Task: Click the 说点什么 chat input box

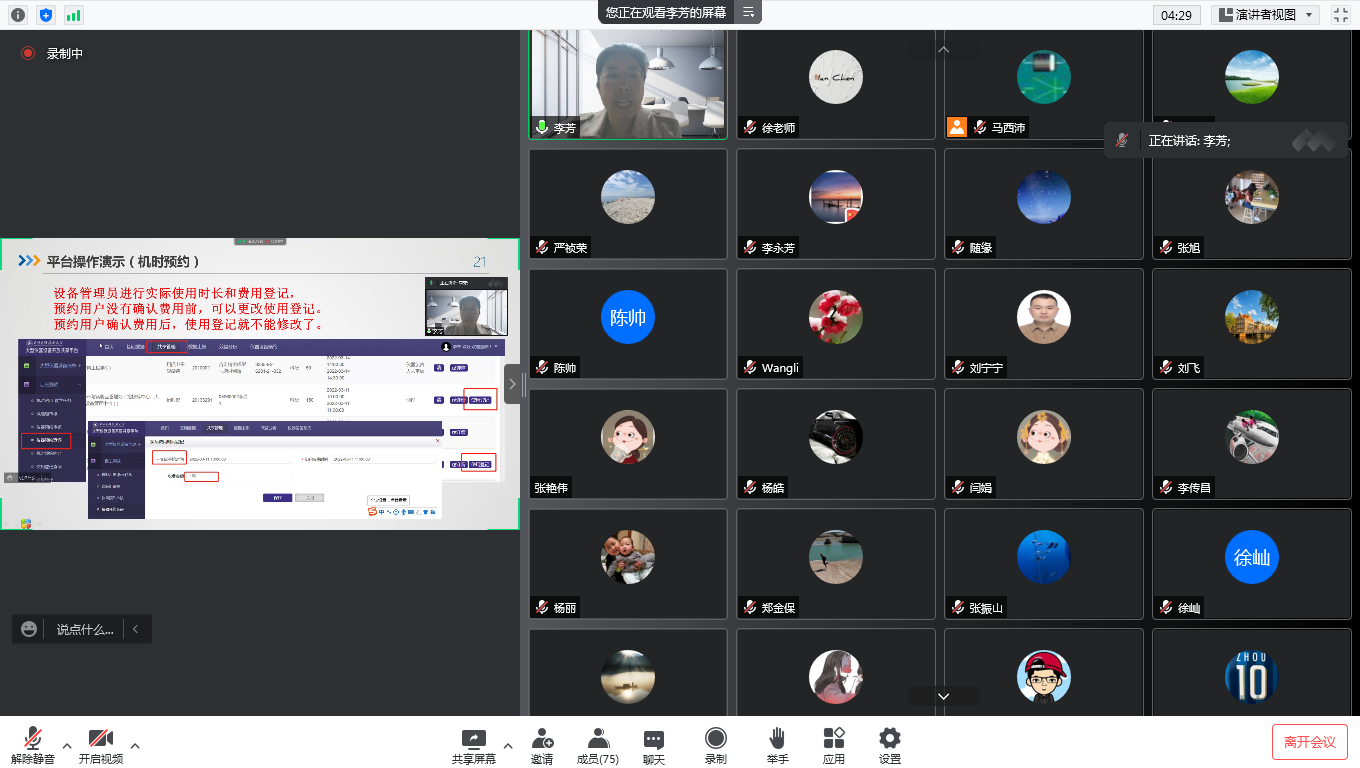Action: [x=84, y=629]
